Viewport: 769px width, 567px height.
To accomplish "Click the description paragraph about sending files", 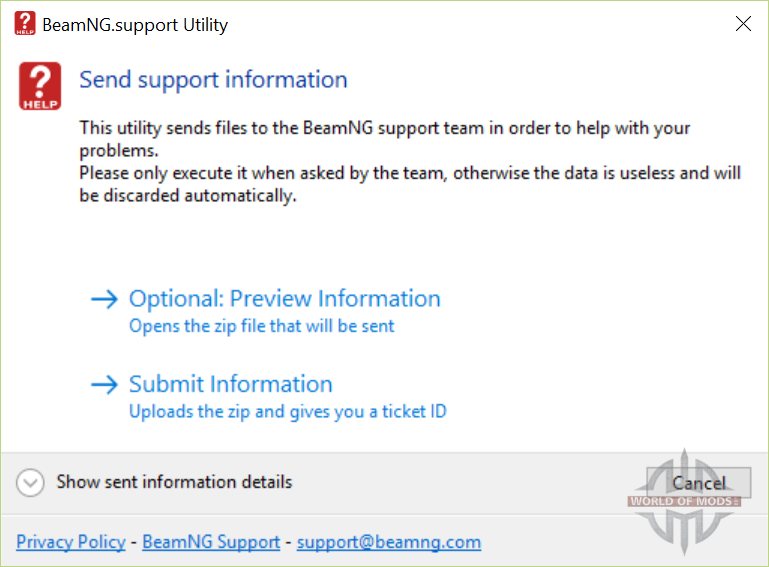I will [410, 162].
